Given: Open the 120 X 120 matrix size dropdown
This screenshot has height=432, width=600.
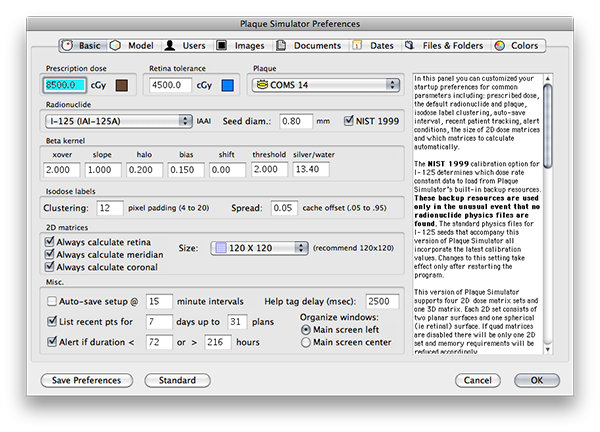Looking at the screenshot, I should click(x=259, y=248).
